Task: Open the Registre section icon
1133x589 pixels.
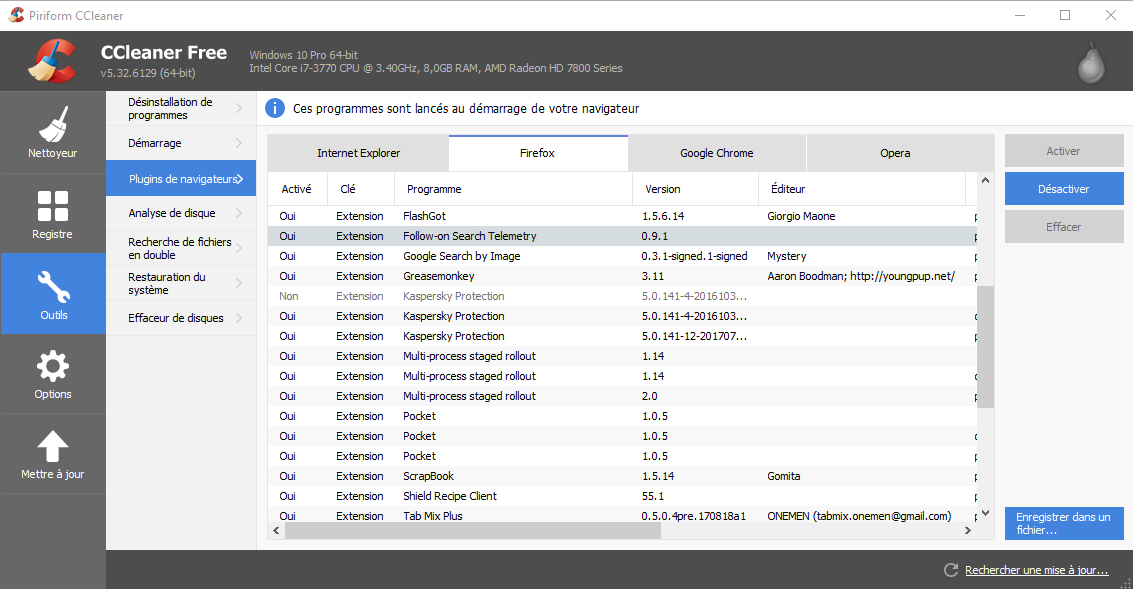Action: [x=53, y=206]
